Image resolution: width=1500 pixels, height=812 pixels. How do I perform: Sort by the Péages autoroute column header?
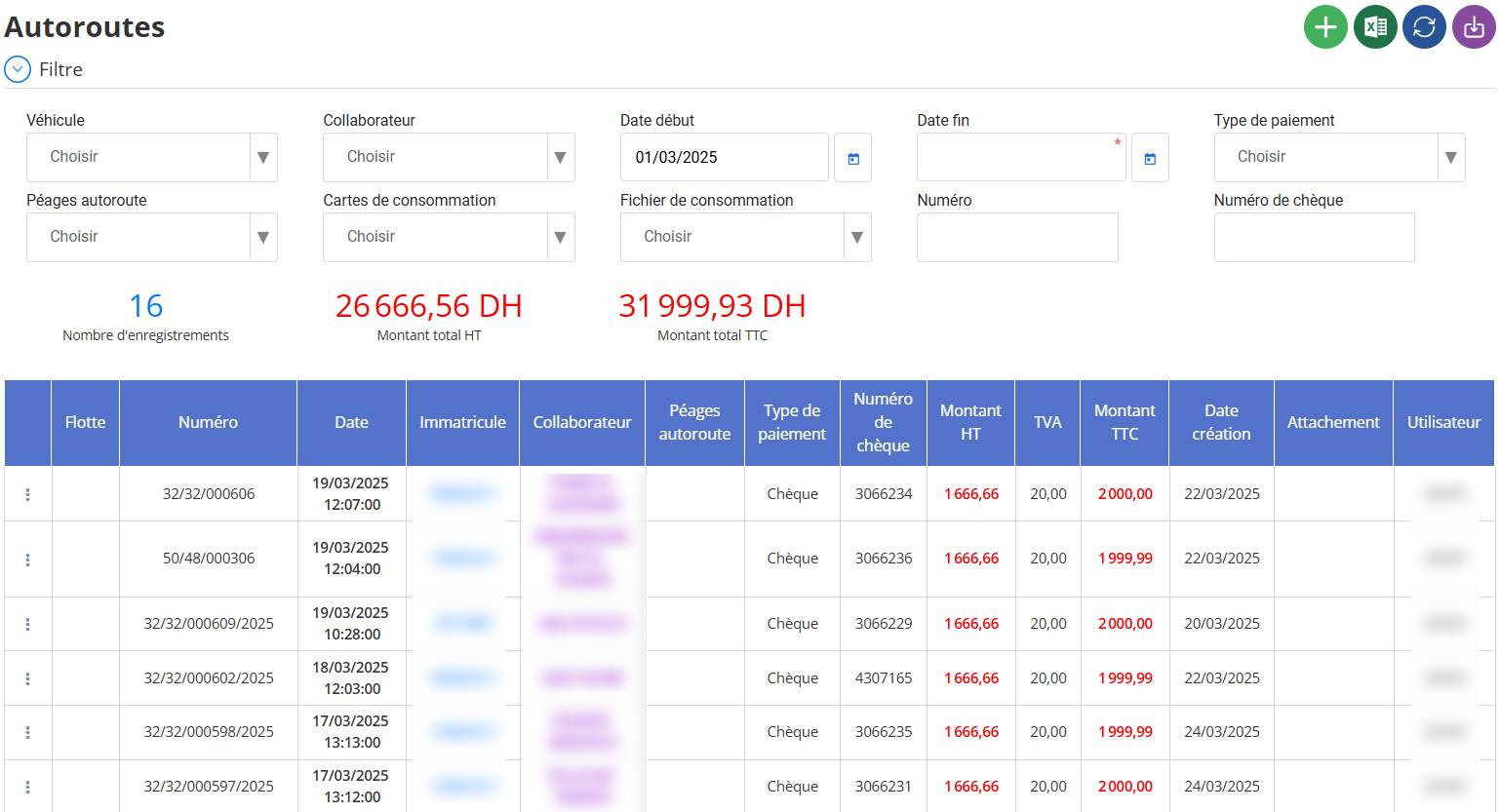tap(694, 422)
